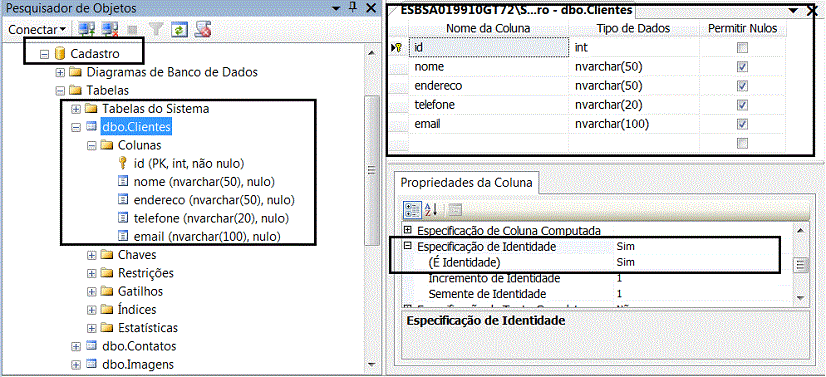The image size is (826, 377).
Task: Click the Tipo de Dados header
Action: (x=634, y=28)
